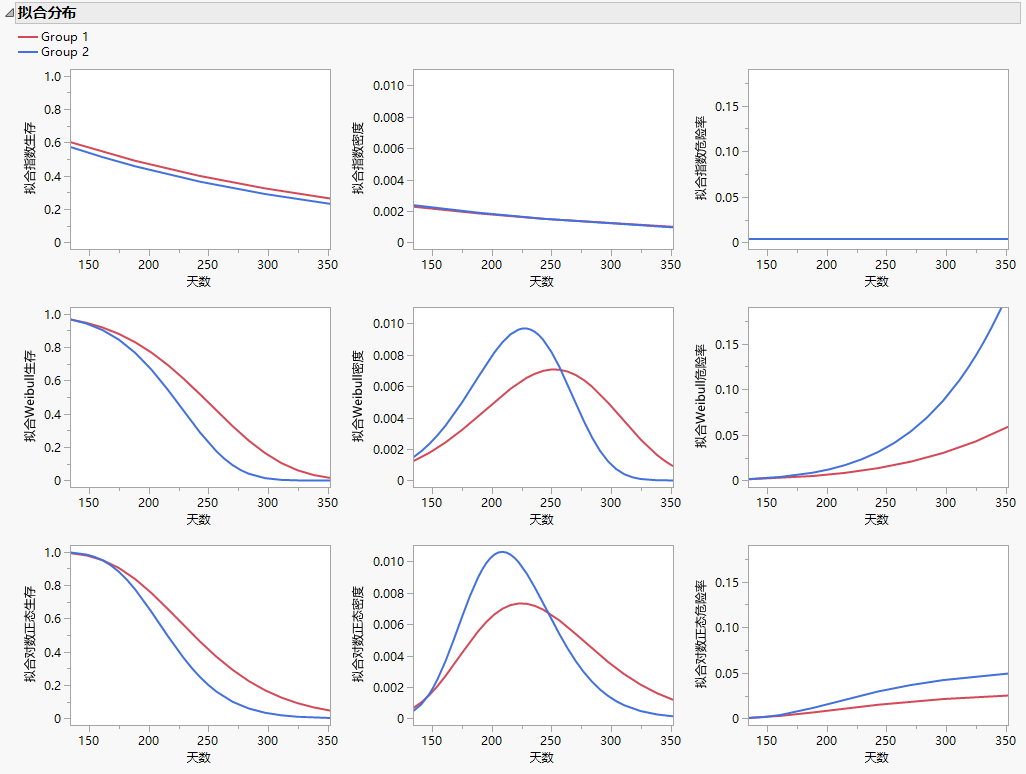Collapse the 拟合分布 disclosure triangle

pyautogui.click(x=10, y=13)
